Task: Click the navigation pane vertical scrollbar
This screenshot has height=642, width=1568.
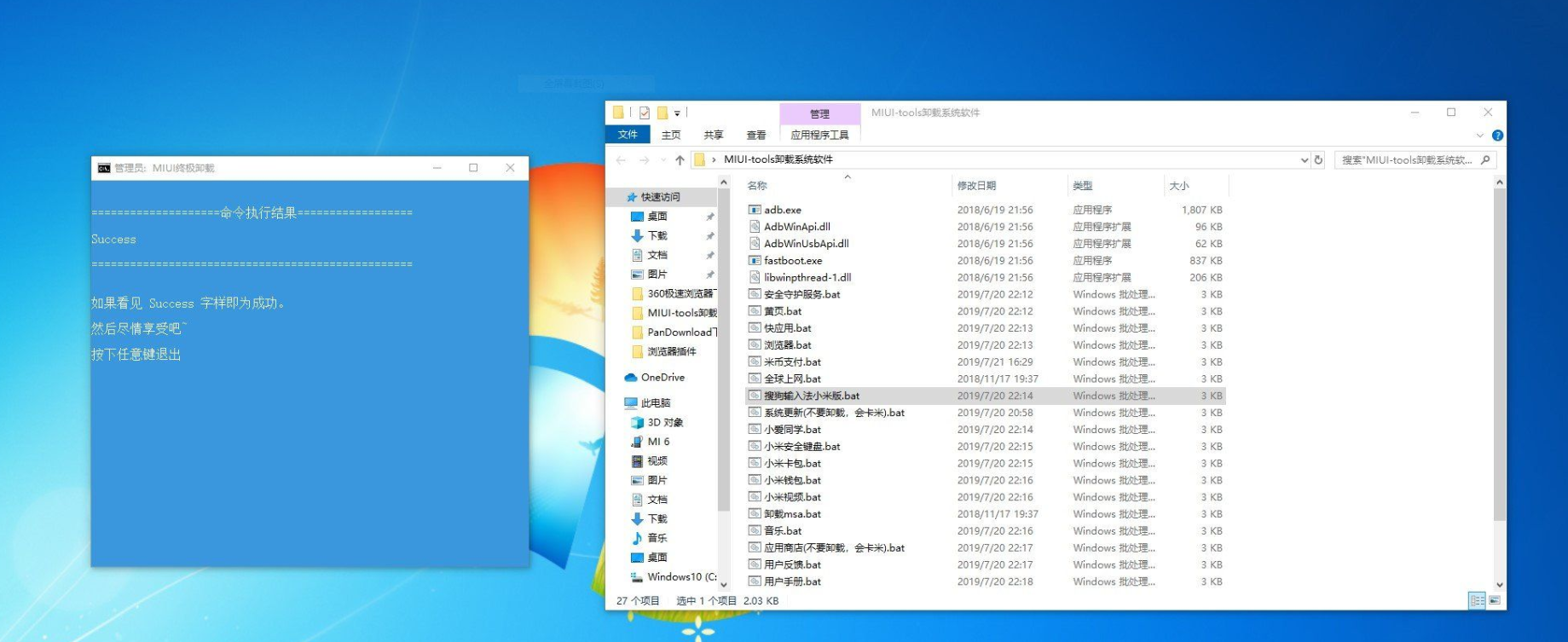Action: [x=724, y=350]
